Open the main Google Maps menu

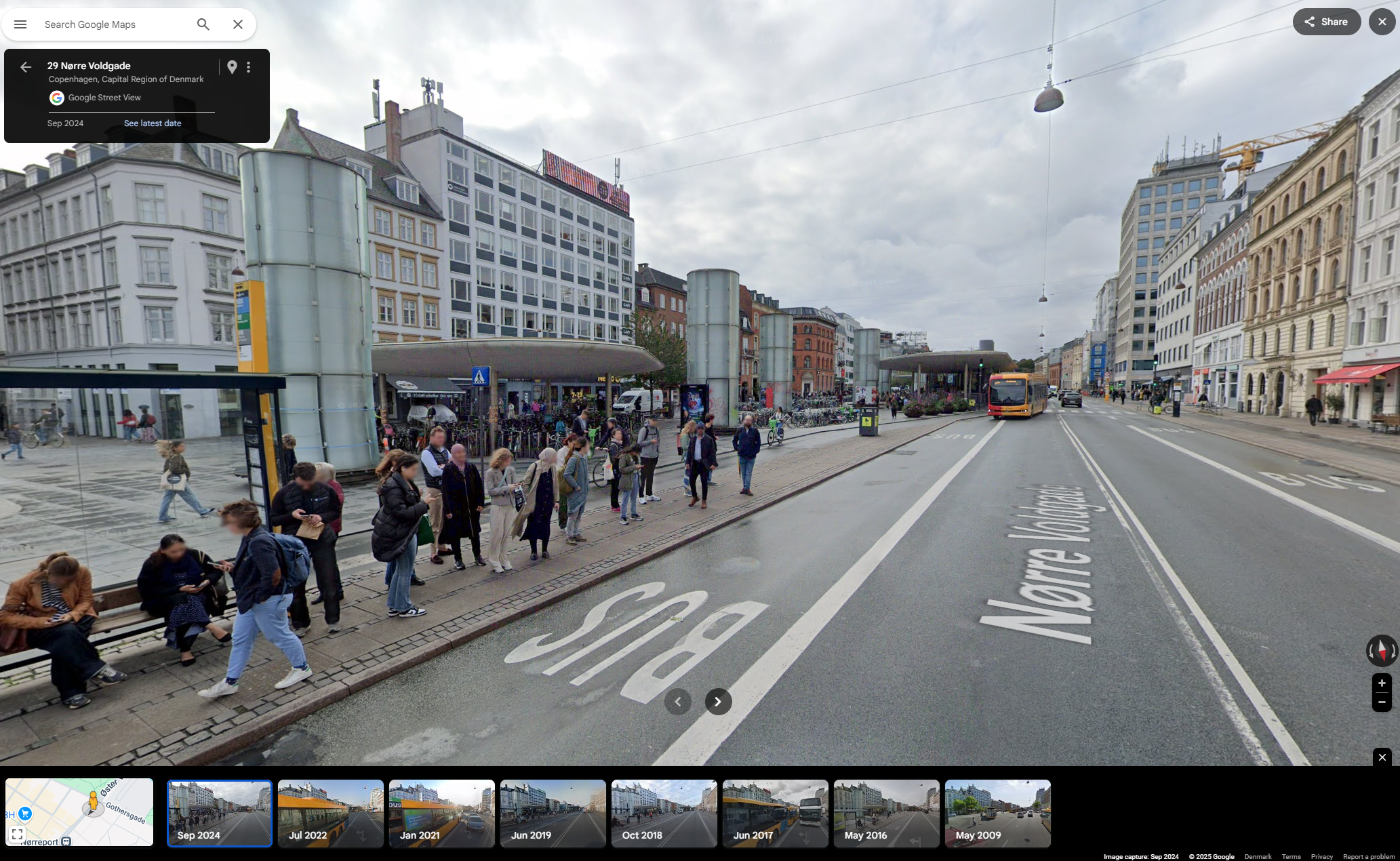click(x=20, y=24)
